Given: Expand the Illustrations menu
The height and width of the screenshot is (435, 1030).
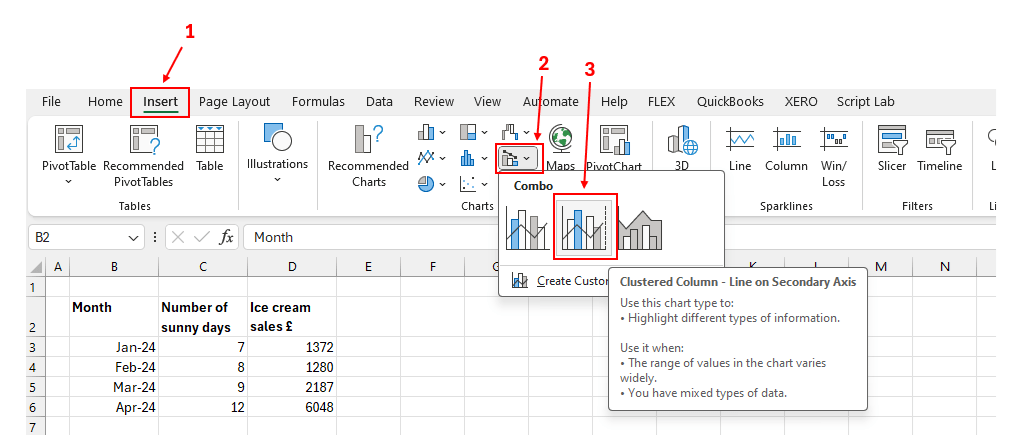Looking at the screenshot, I should pyautogui.click(x=277, y=150).
